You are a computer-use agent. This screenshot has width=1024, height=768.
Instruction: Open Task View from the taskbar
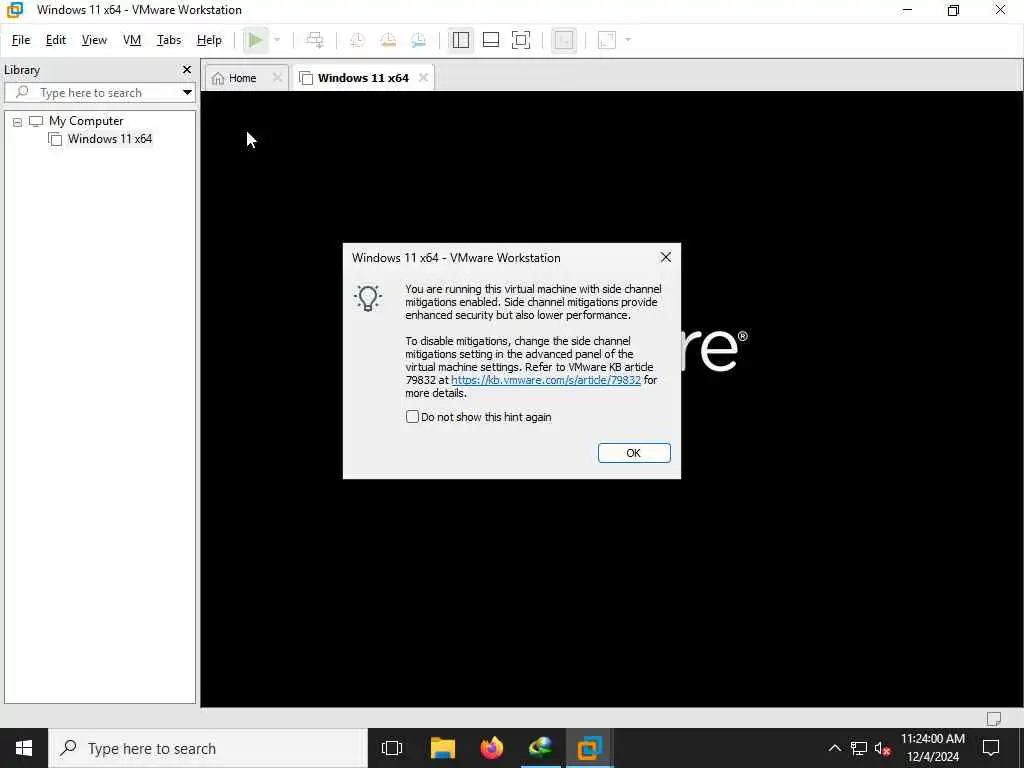pos(392,748)
